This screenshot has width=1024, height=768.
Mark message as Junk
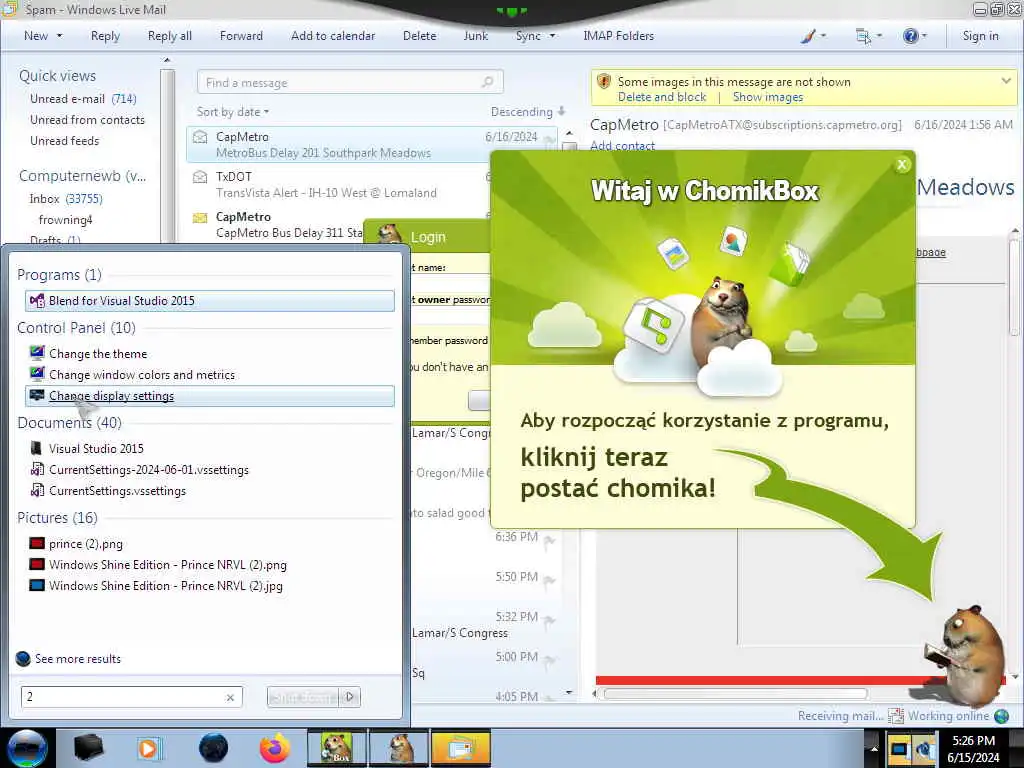pos(475,36)
